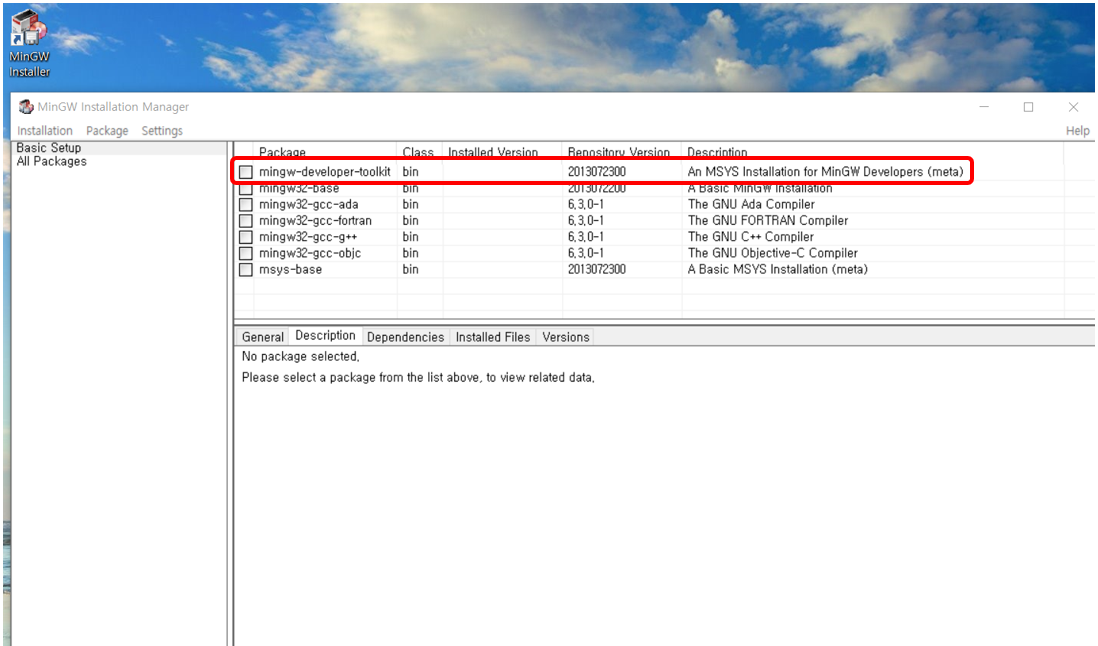Click the MinGW Installation Manager title bar icon
Screen dimensions: 1098x646
[x=26, y=106]
